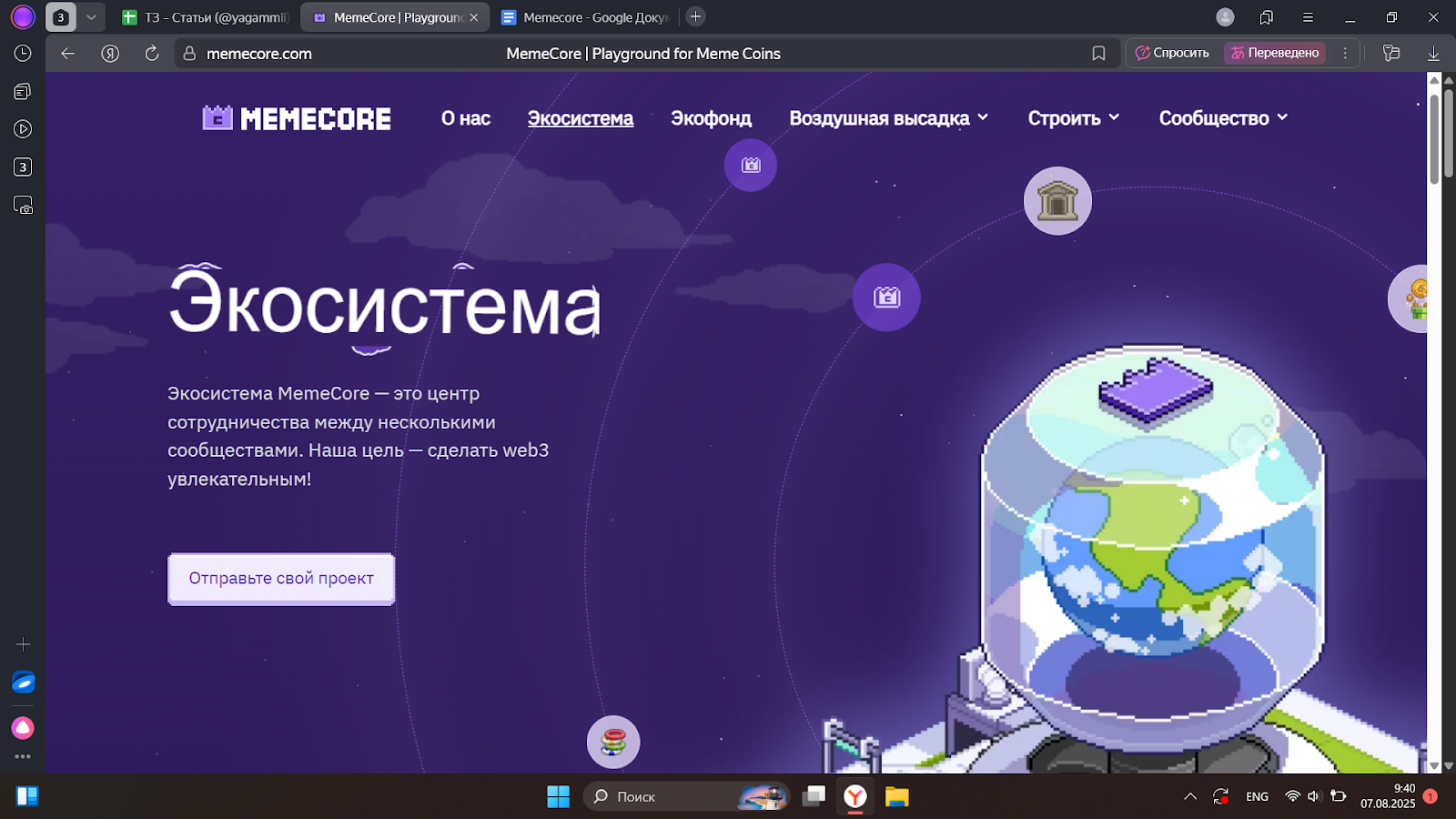Open clock showing 9:40
Image resolution: width=1456 pixels, height=819 pixels.
pos(1388,796)
